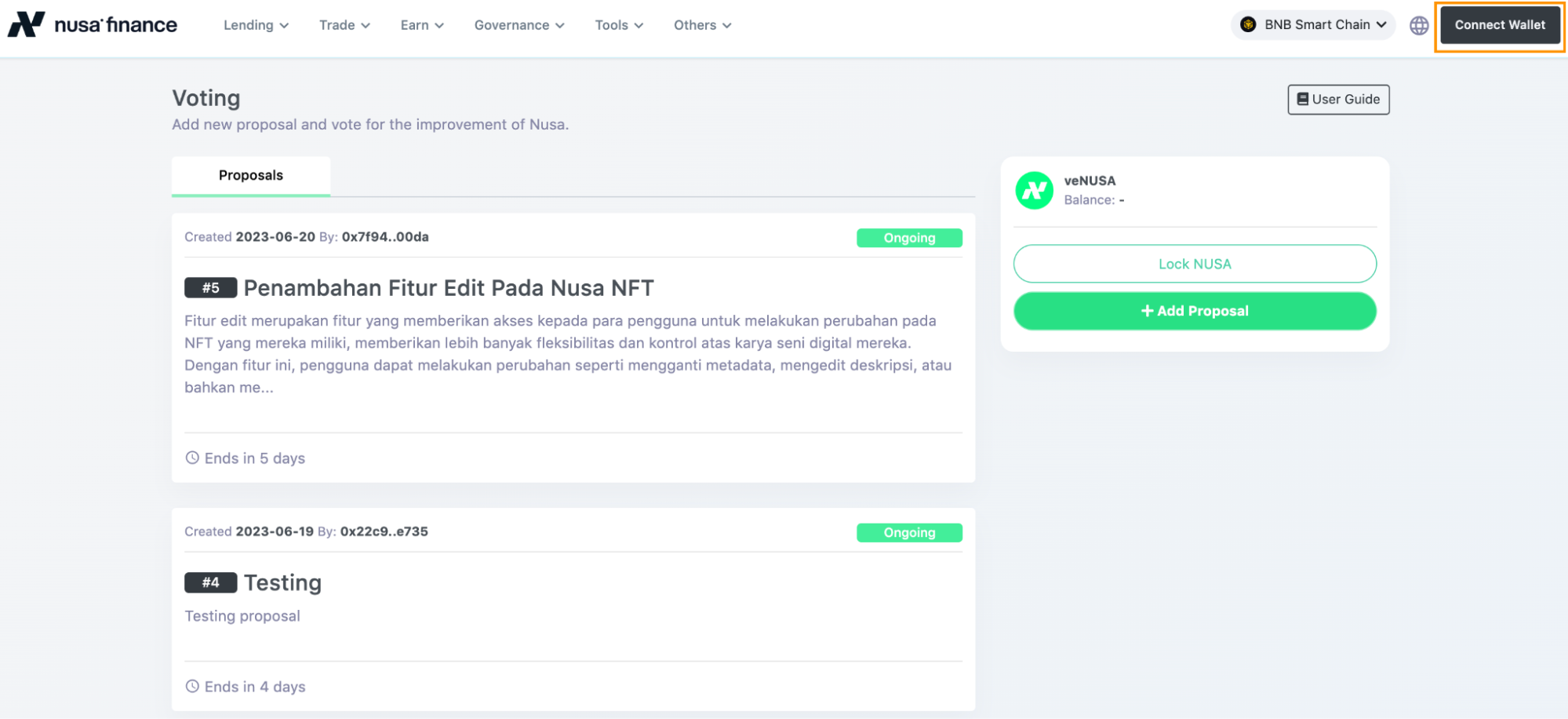The image size is (1568, 719).
Task: Click the 'Testing proposal' description
Action: tap(242, 616)
